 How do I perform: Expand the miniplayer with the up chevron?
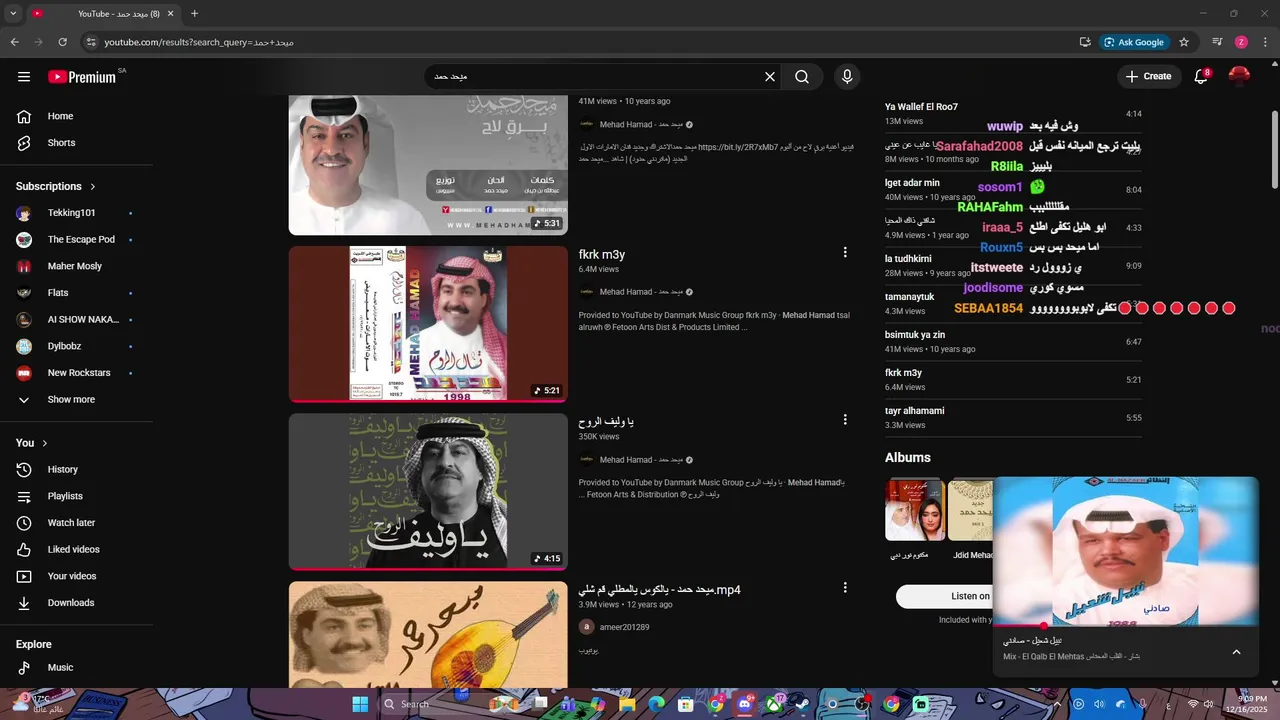coord(1236,652)
